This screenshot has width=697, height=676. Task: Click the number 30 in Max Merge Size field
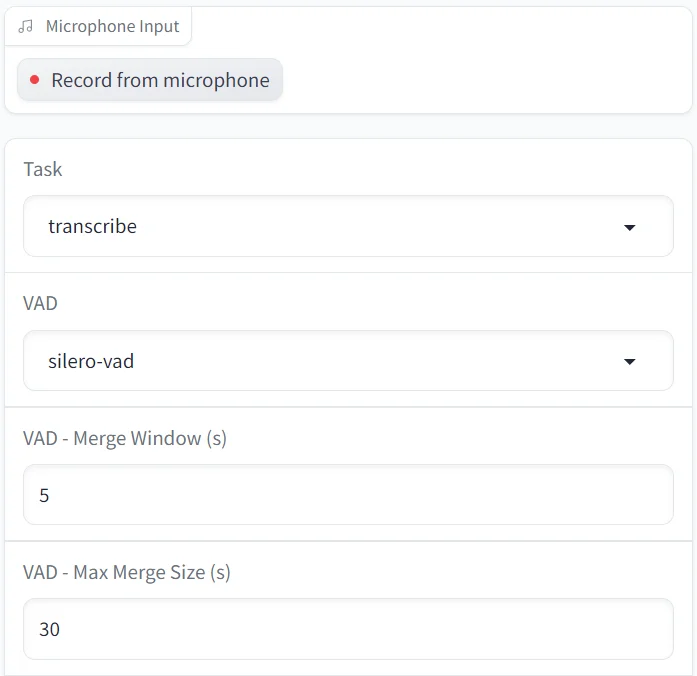coord(49,629)
